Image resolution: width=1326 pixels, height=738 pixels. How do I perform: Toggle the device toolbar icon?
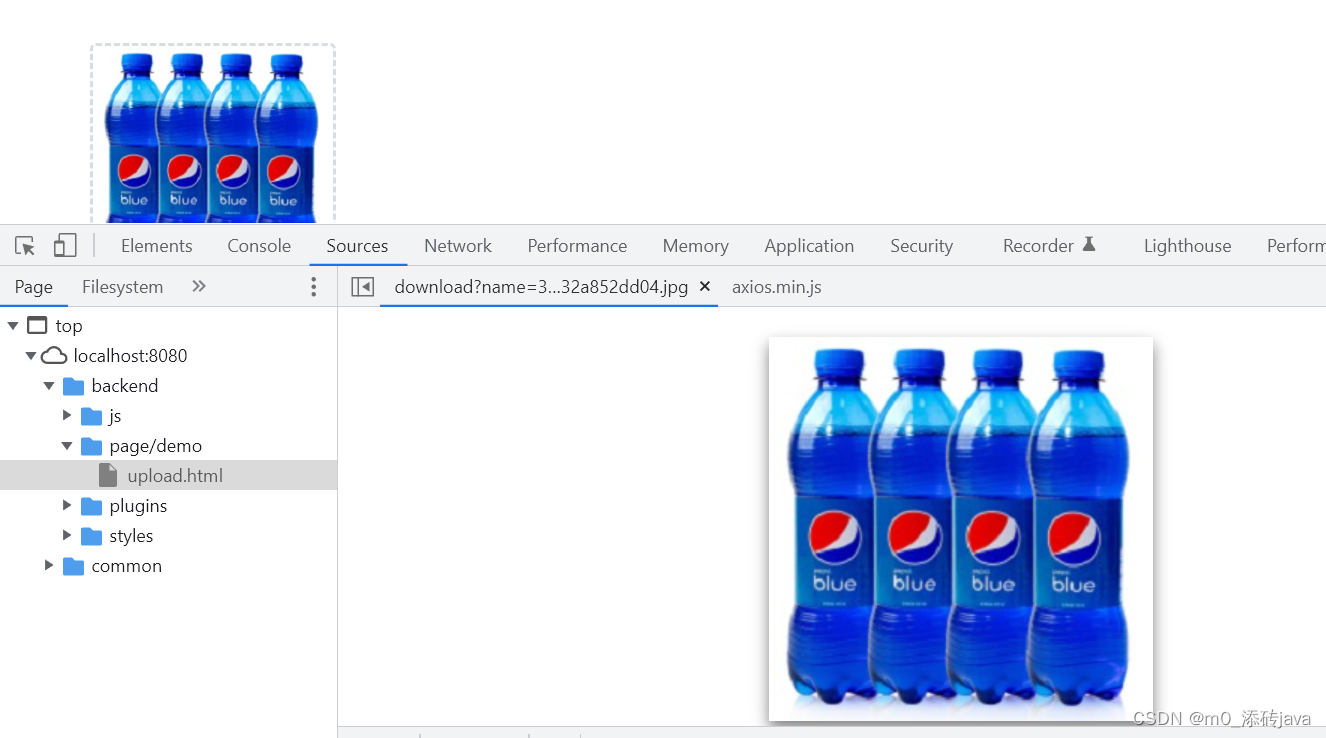tap(65, 246)
